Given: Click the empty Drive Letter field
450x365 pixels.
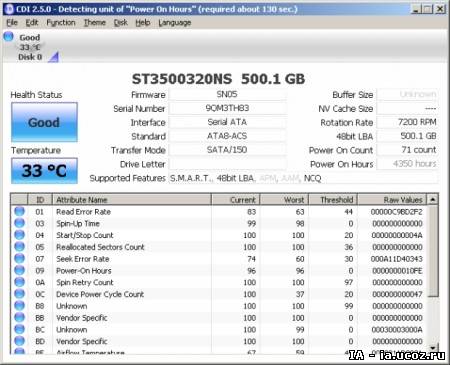Looking at the screenshot, I should pyautogui.click(x=227, y=164).
